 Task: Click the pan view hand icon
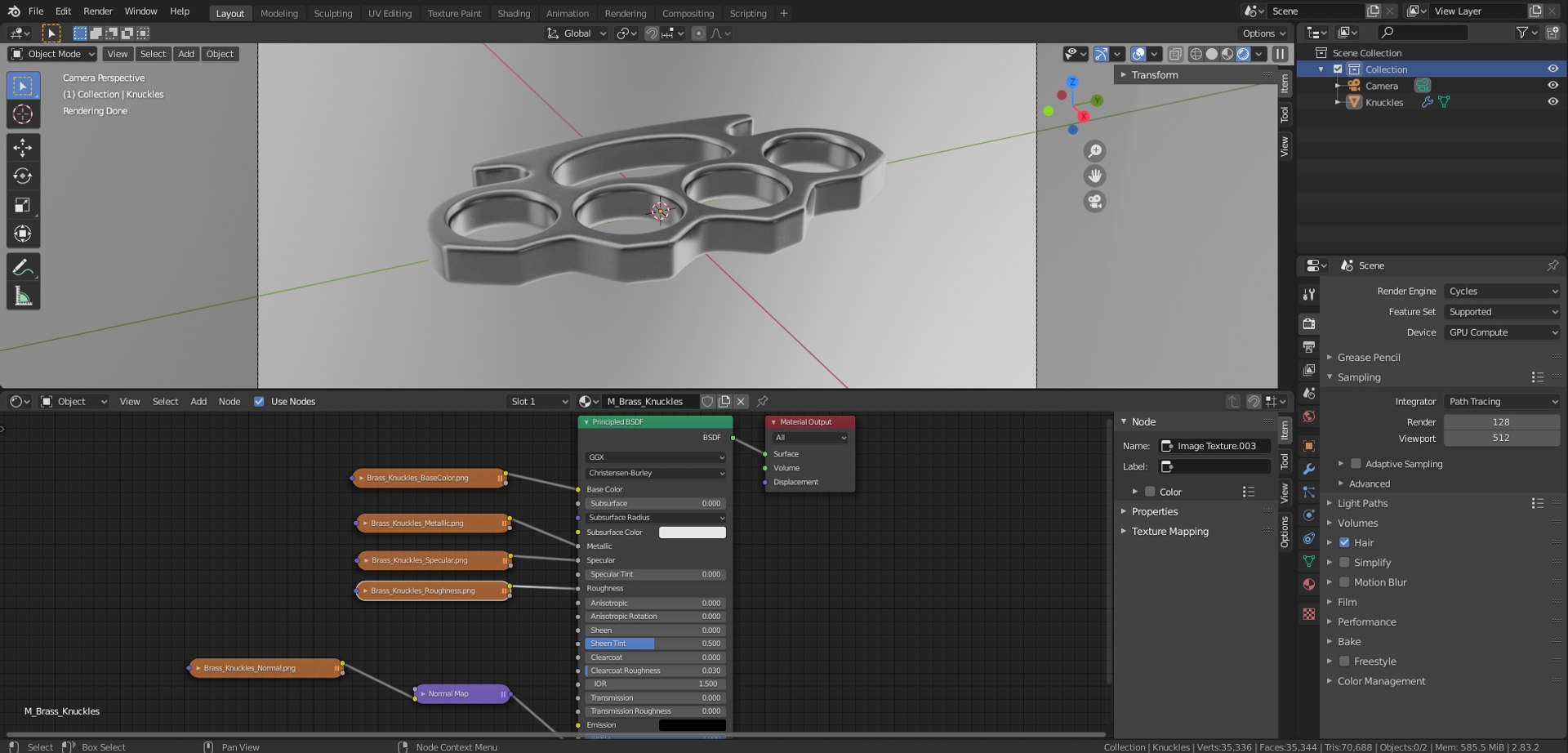pyautogui.click(x=1094, y=176)
